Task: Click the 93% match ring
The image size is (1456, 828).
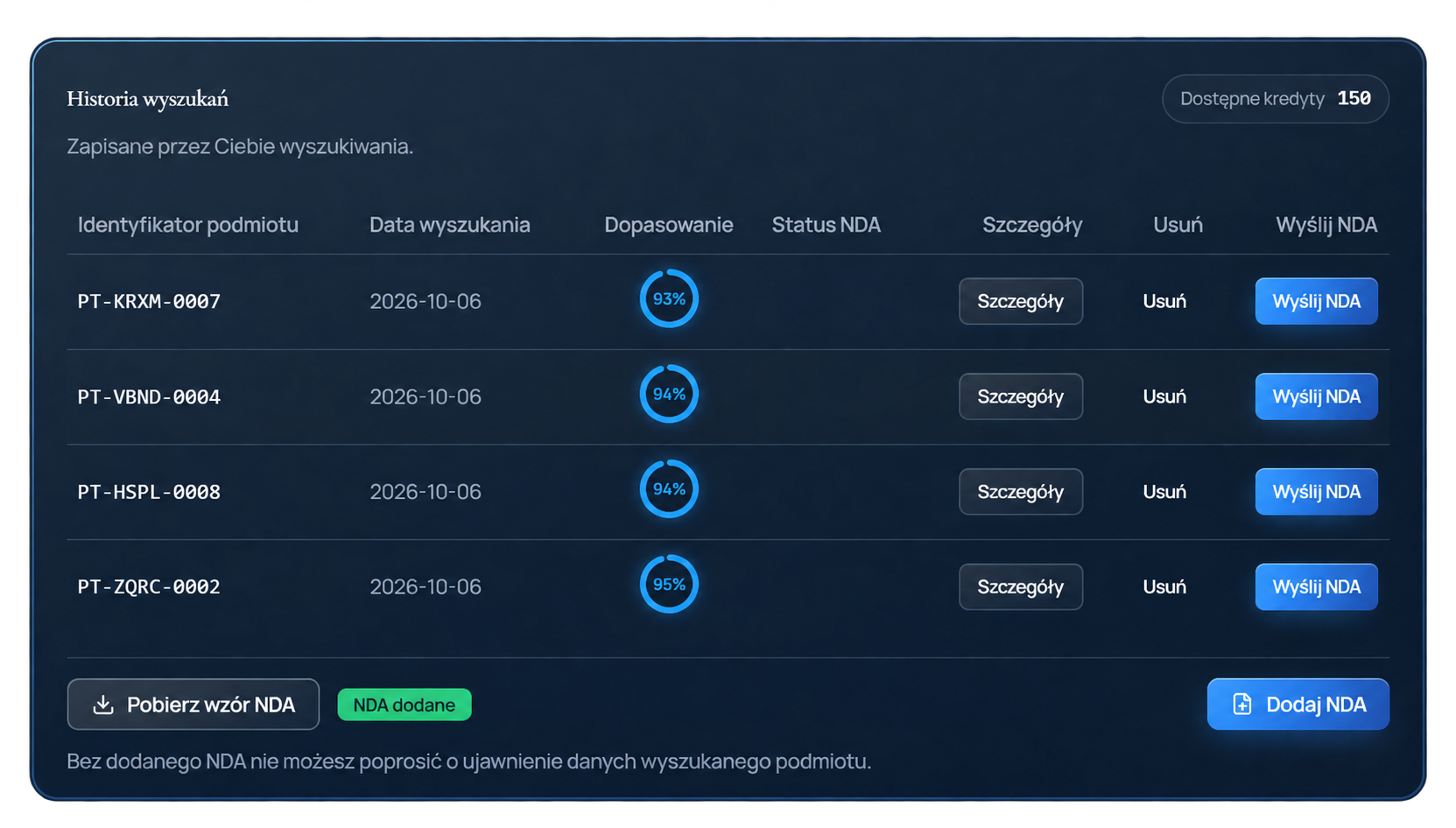Action: [669, 298]
